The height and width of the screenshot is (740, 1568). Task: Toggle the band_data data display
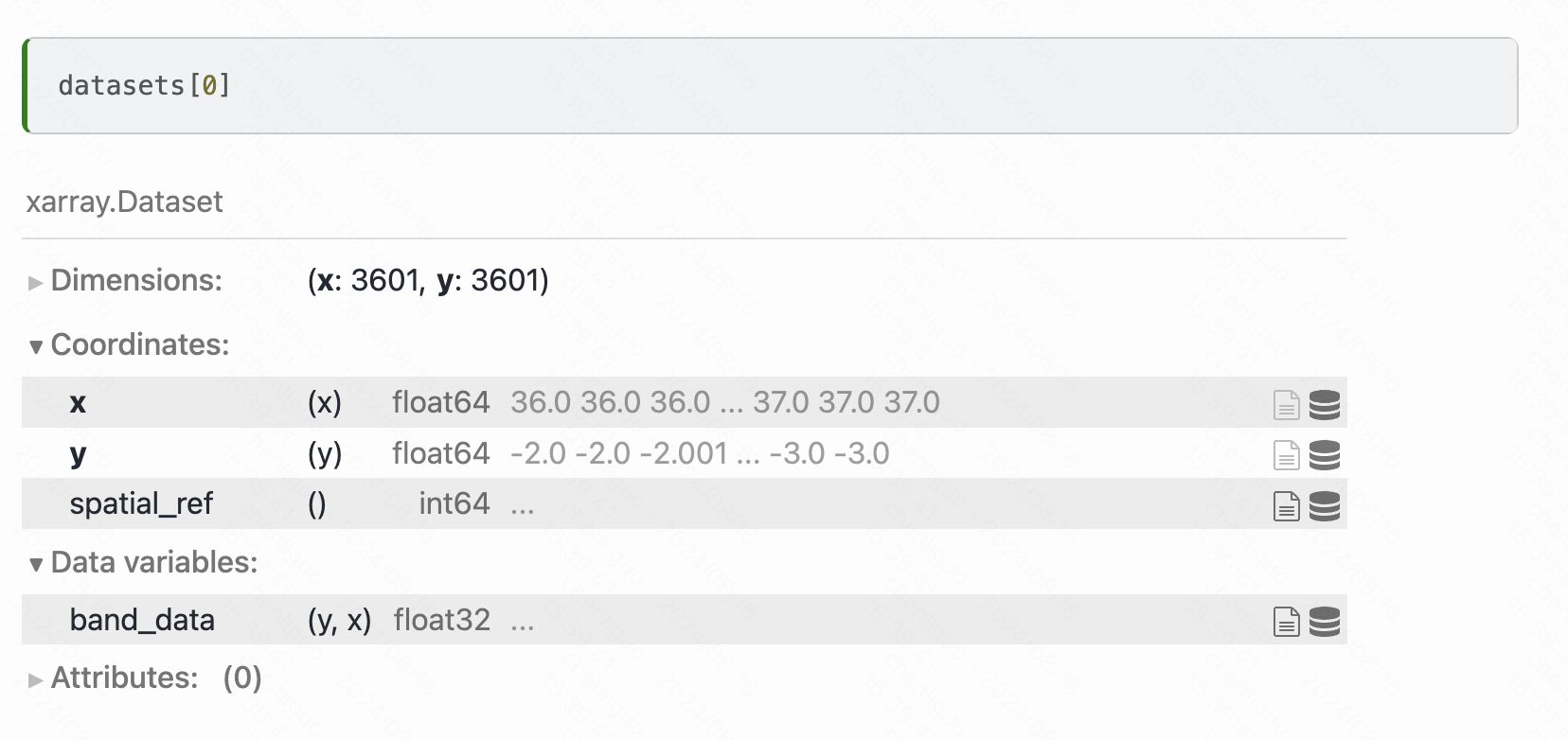(1326, 622)
